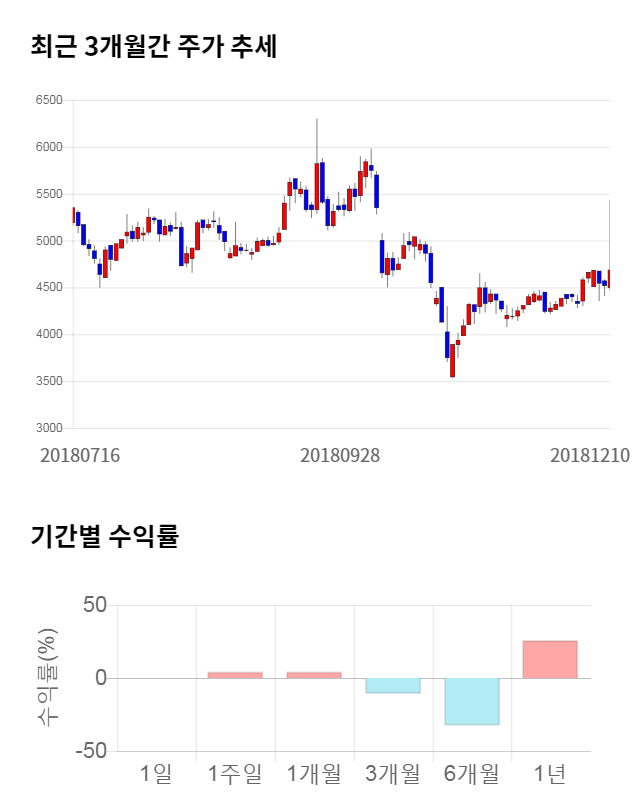This screenshot has width=640, height=810.
Task: Click the 1년 red return bar
Action: [550, 660]
